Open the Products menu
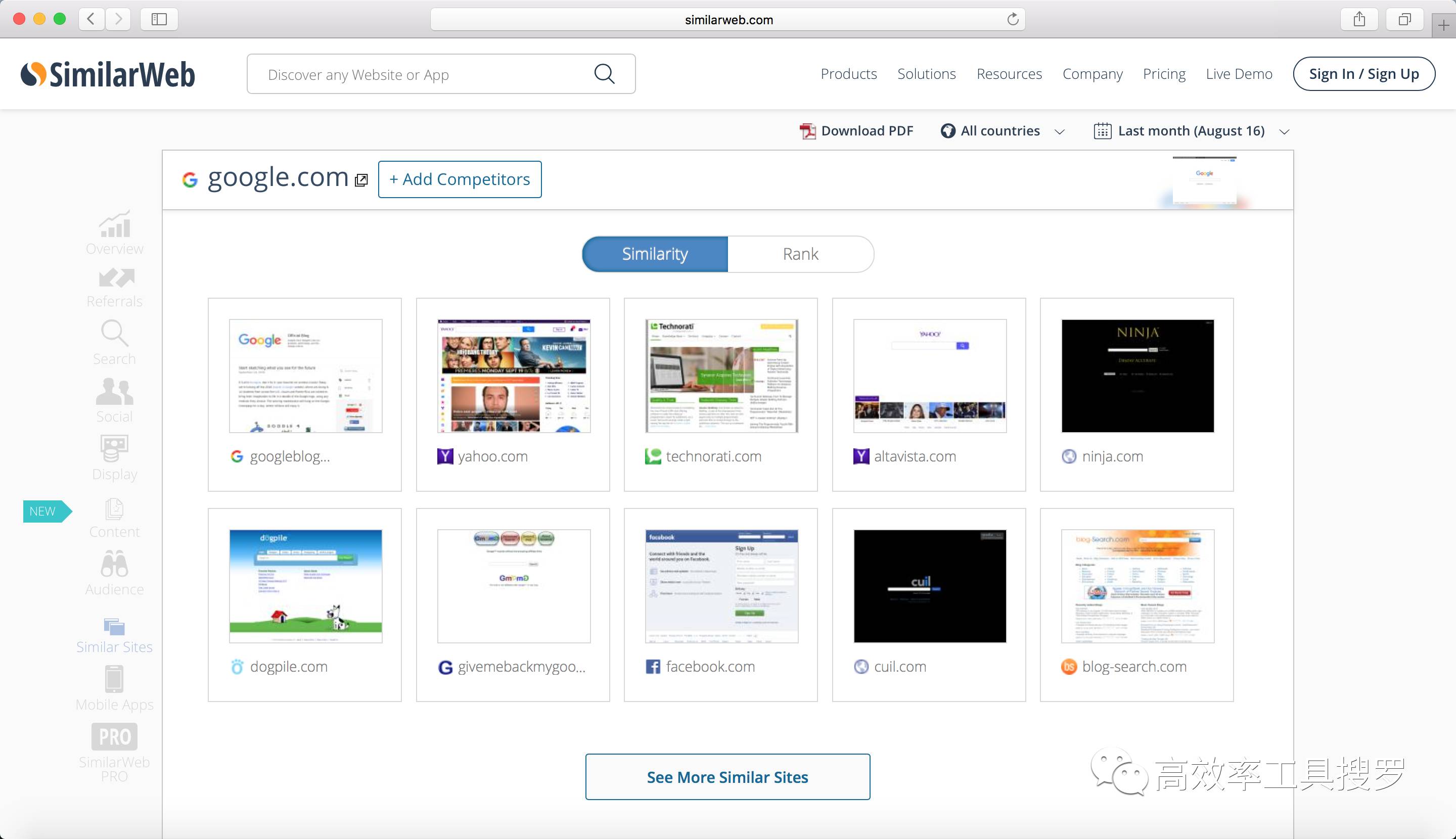 848,74
